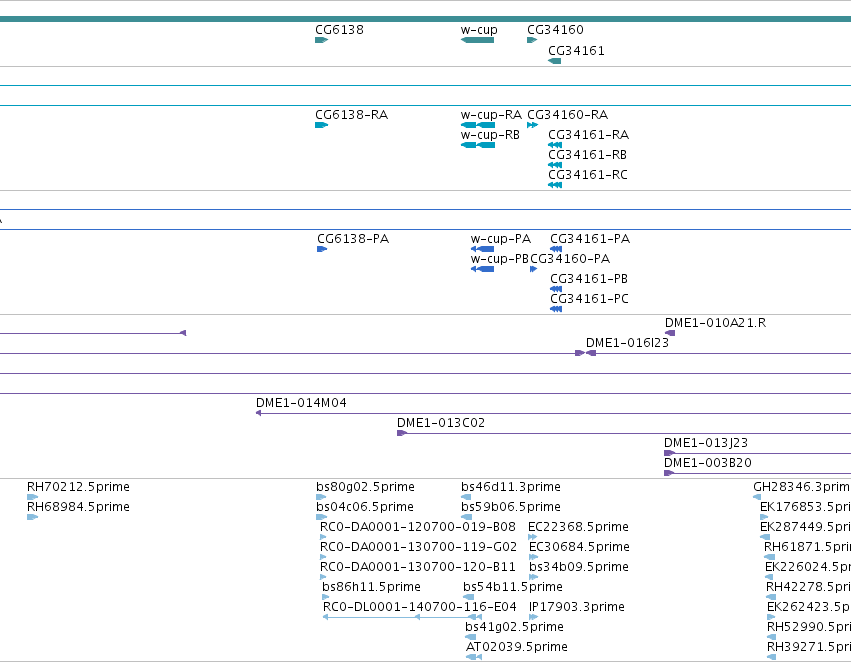Select the bs80g02.5prime EST label
This screenshot has width=851, height=662.
pos(365,487)
